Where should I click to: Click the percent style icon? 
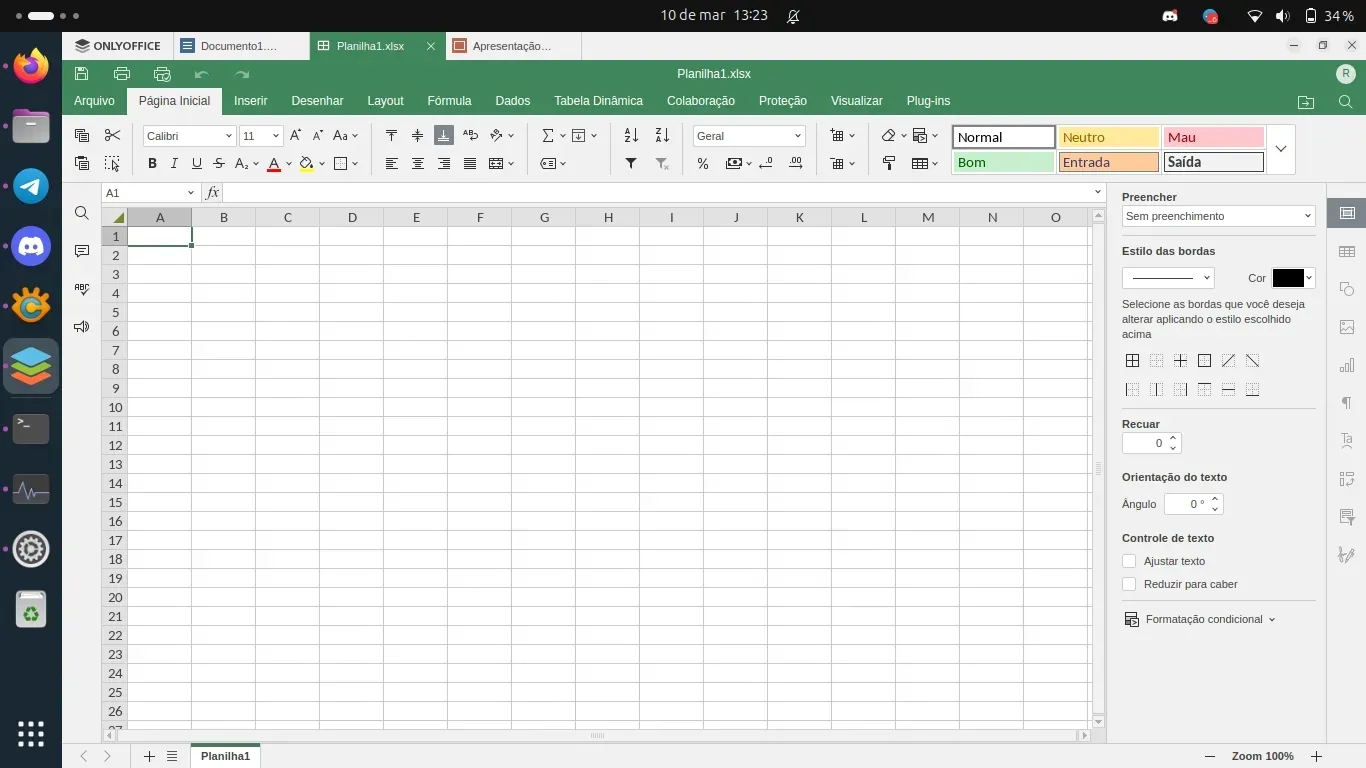coord(703,164)
